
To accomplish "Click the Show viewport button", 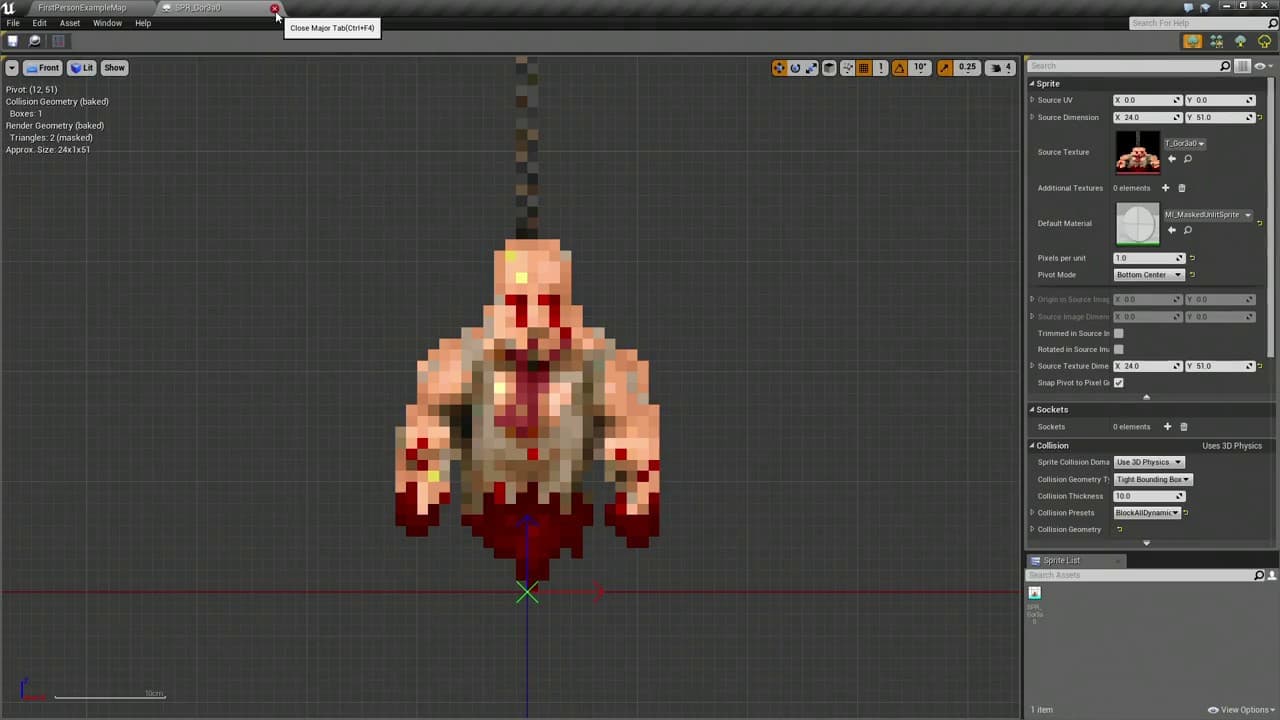I will tap(114, 67).
